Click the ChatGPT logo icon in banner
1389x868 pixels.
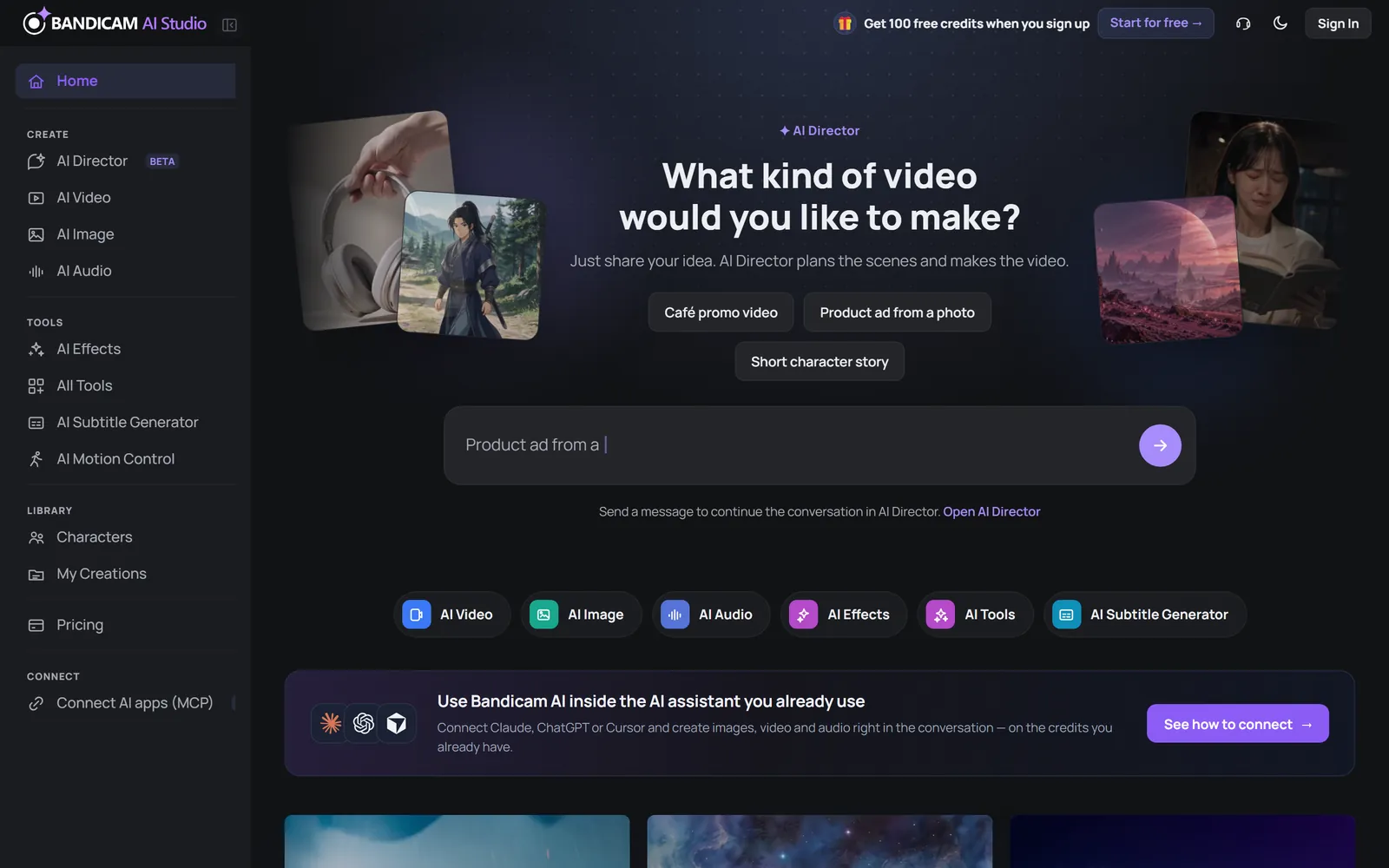[364, 723]
